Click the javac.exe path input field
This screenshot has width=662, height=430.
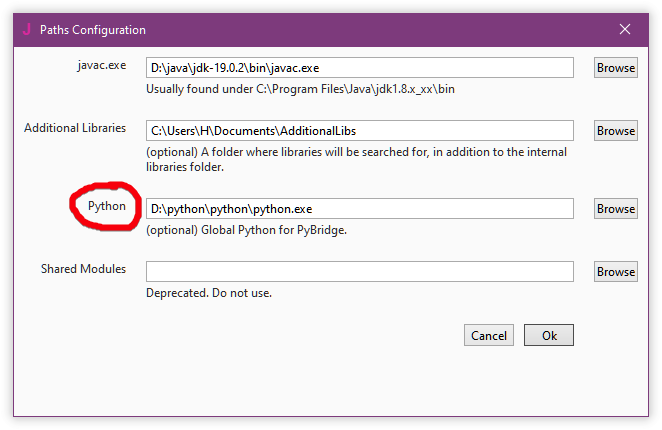(x=359, y=68)
